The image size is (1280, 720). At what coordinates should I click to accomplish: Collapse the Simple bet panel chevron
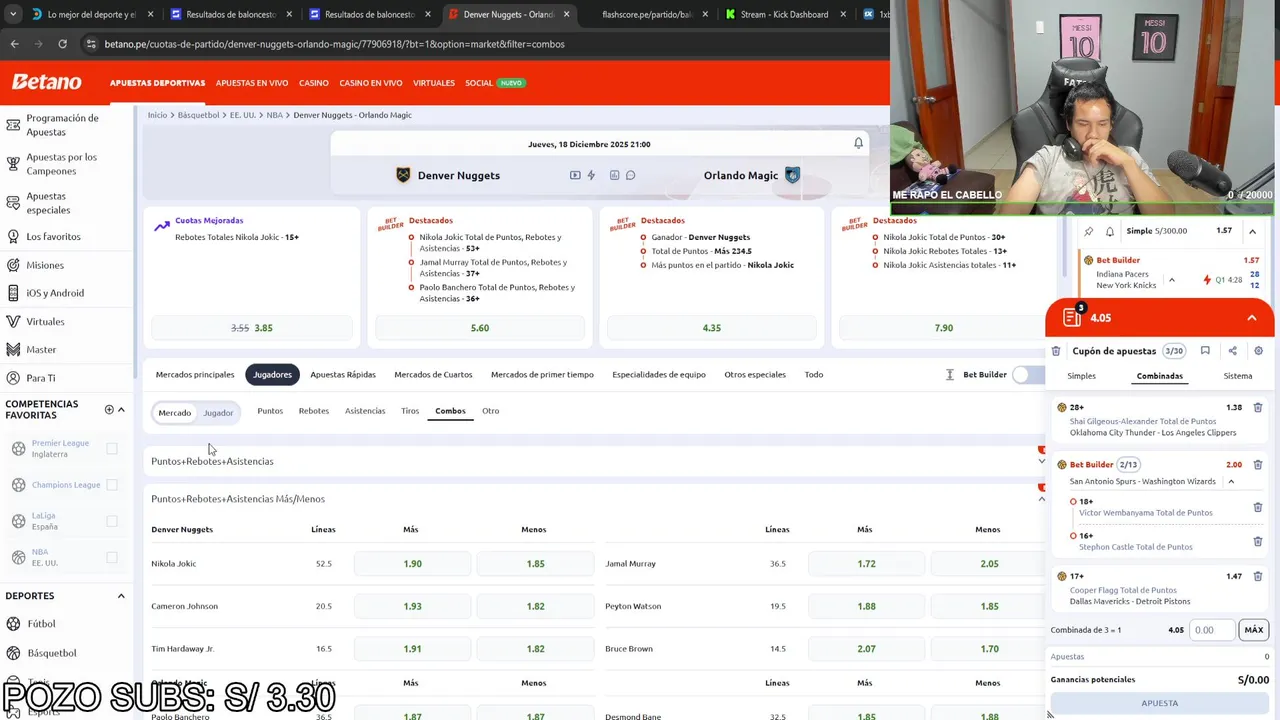click(1252, 231)
